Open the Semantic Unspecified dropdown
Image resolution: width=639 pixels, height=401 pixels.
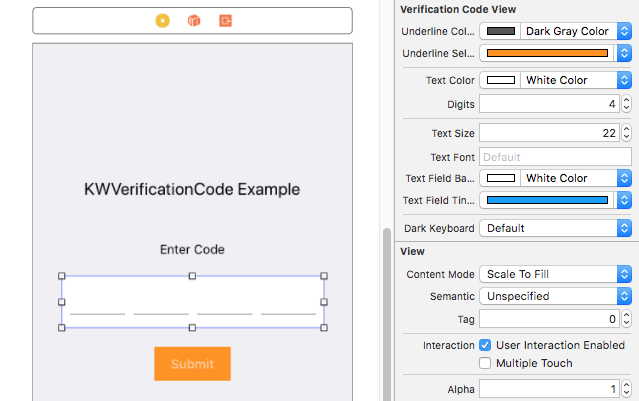click(x=555, y=296)
